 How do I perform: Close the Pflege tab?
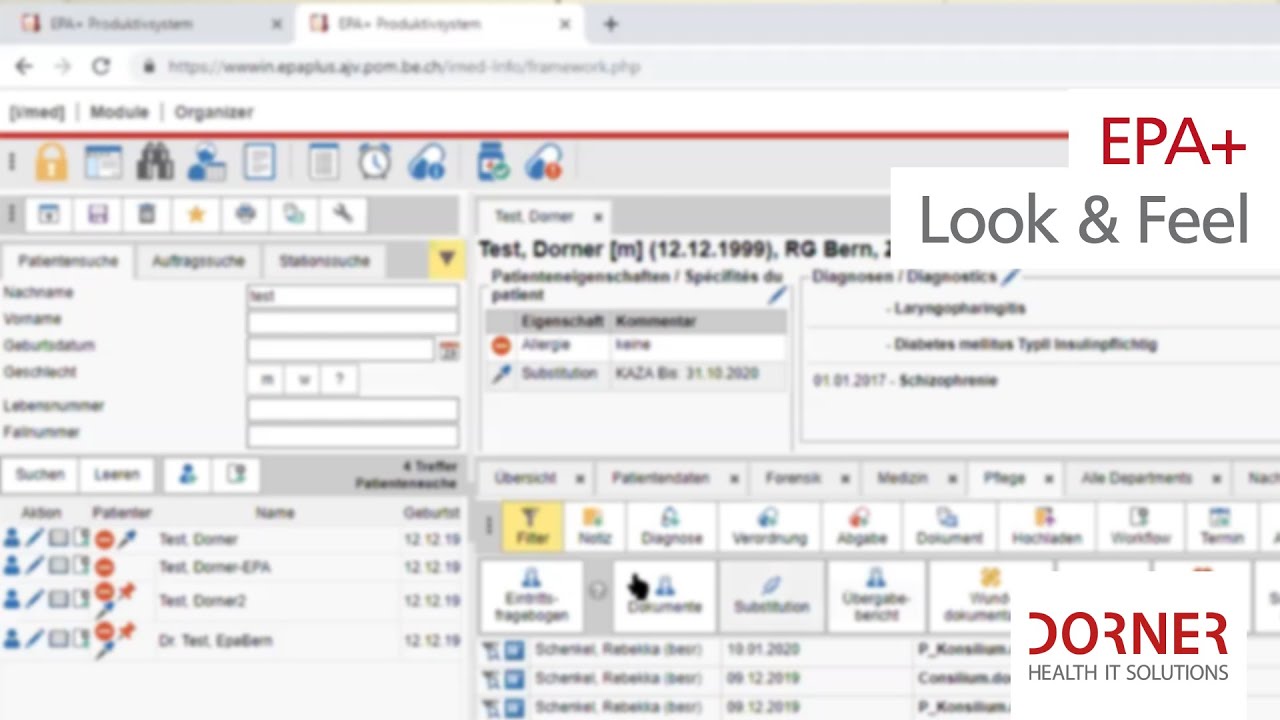[x=1048, y=479]
